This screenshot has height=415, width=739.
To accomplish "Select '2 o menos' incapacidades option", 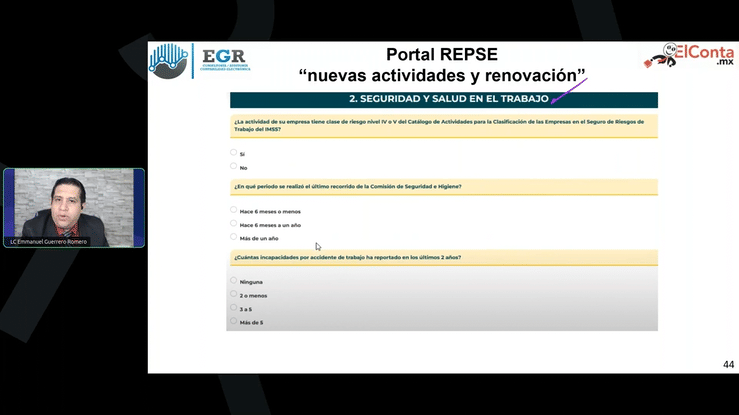I will (x=233, y=294).
